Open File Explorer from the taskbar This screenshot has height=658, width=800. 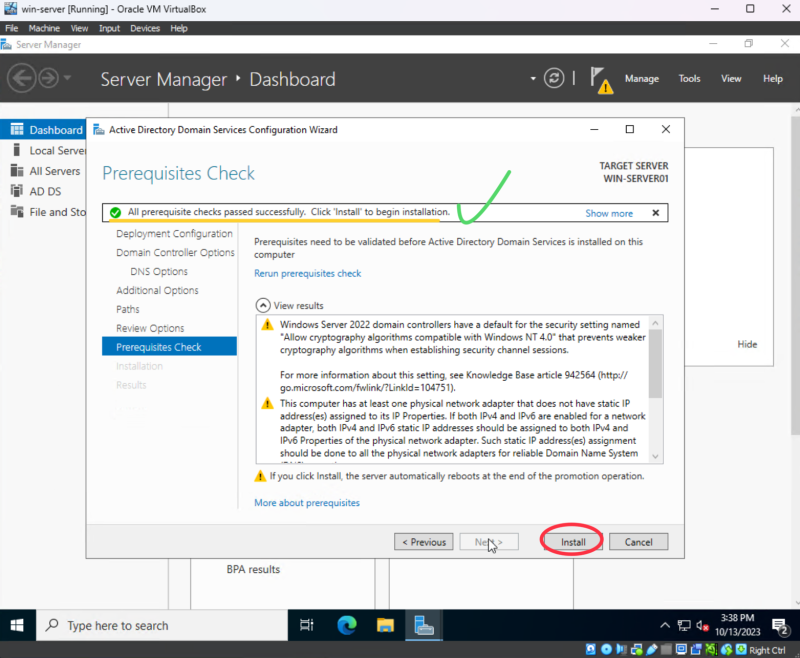pos(385,626)
